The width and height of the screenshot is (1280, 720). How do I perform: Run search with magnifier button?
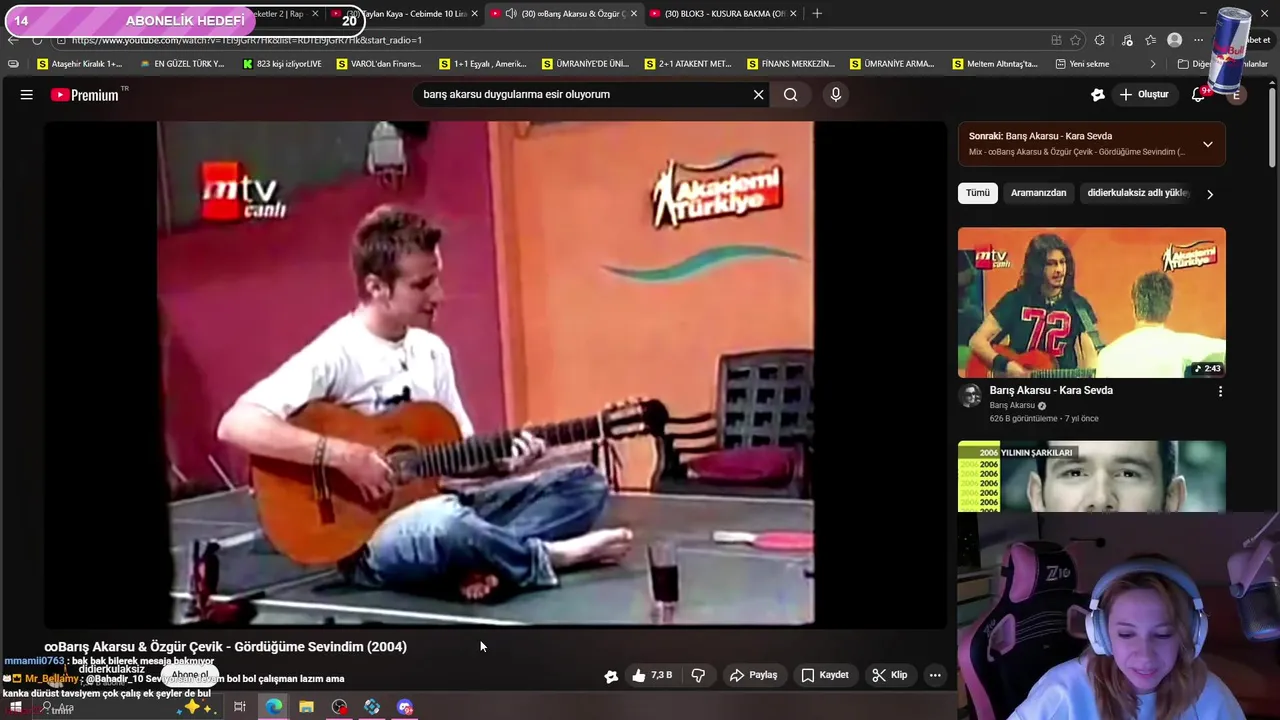[x=790, y=95]
